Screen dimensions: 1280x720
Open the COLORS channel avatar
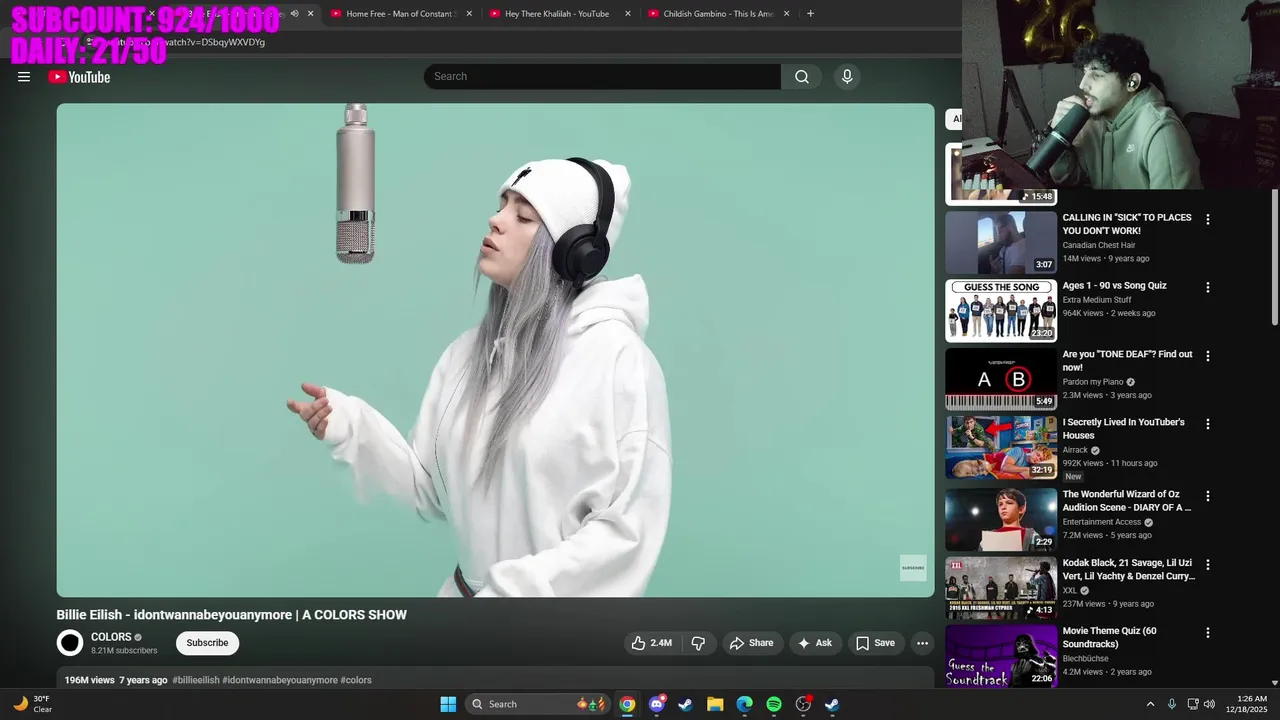(70, 643)
